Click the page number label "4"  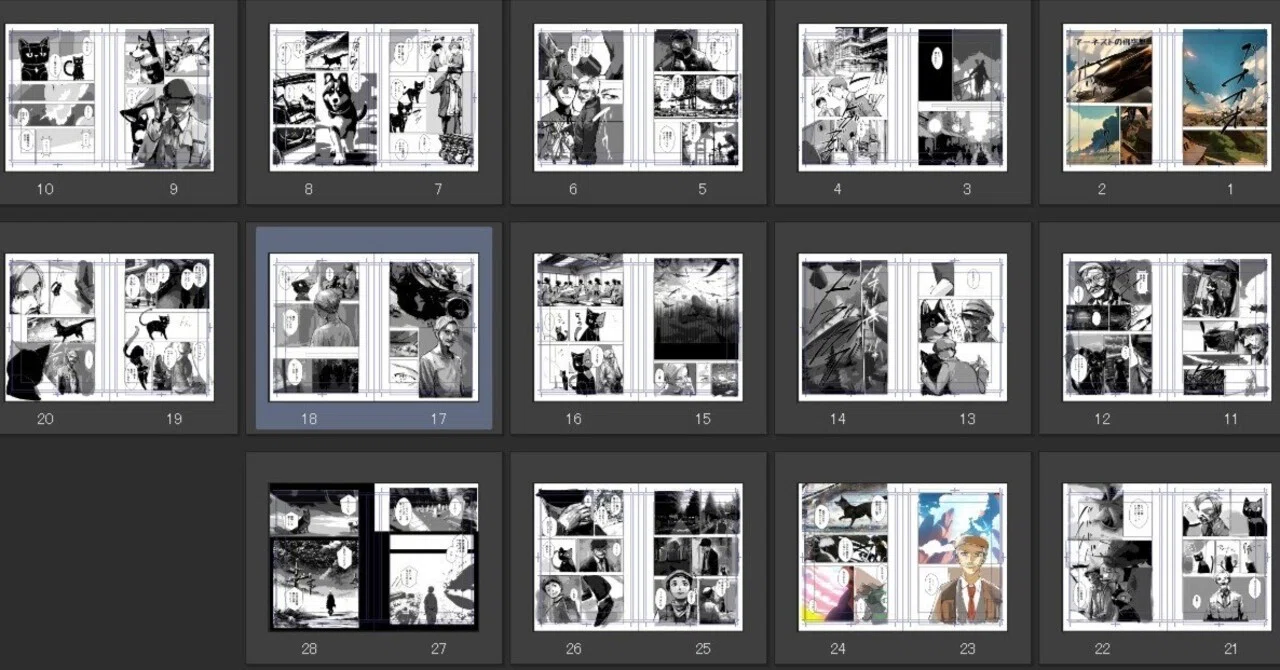pyautogui.click(x=837, y=189)
